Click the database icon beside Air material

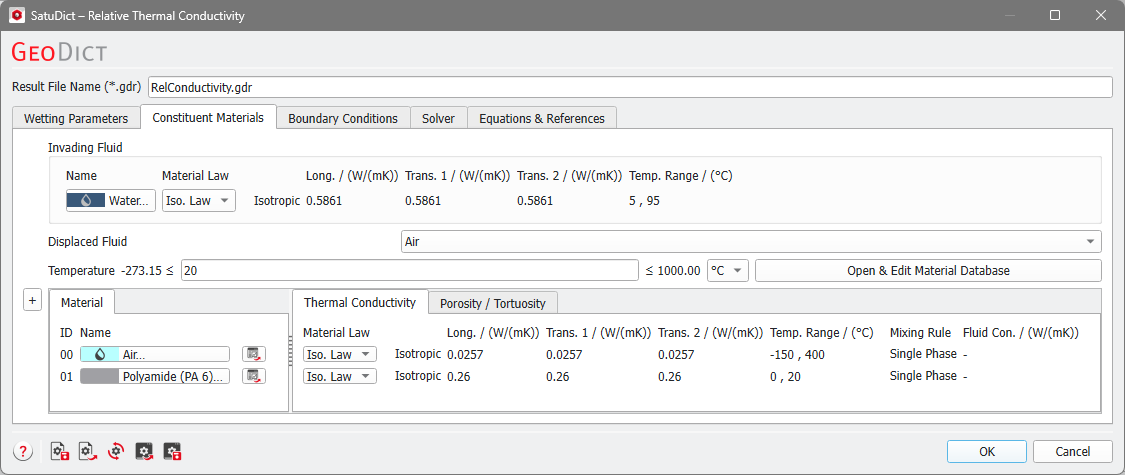pyautogui.click(x=254, y=354)
